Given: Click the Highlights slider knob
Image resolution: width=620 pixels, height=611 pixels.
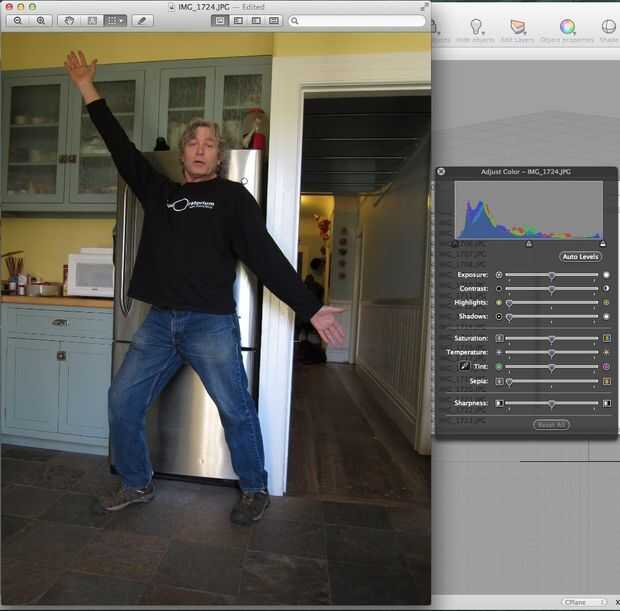Looking at the screenshot, I should tap(509, 303).
